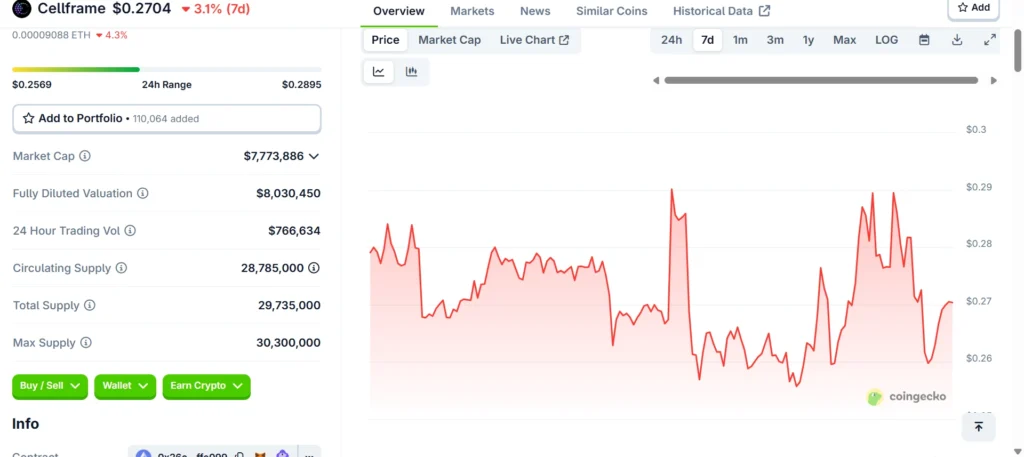Open the News tab
Viewport: 1024px width, 457px height.
click(x=535, y=11)
